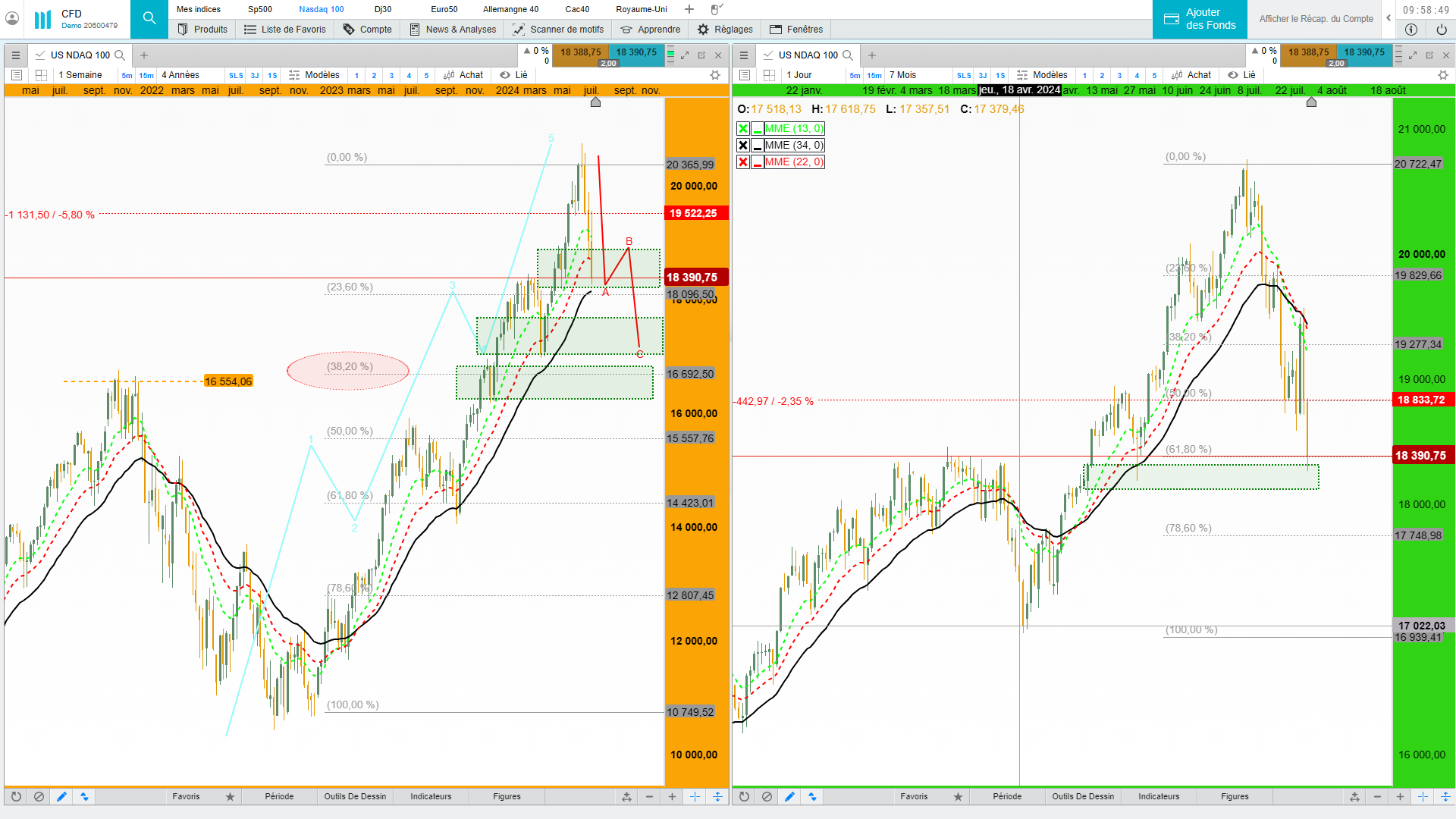The height and width of the screenshot is (819, 1456).
Task: Open the Réglages settings menu
Action: coord(725,30)
